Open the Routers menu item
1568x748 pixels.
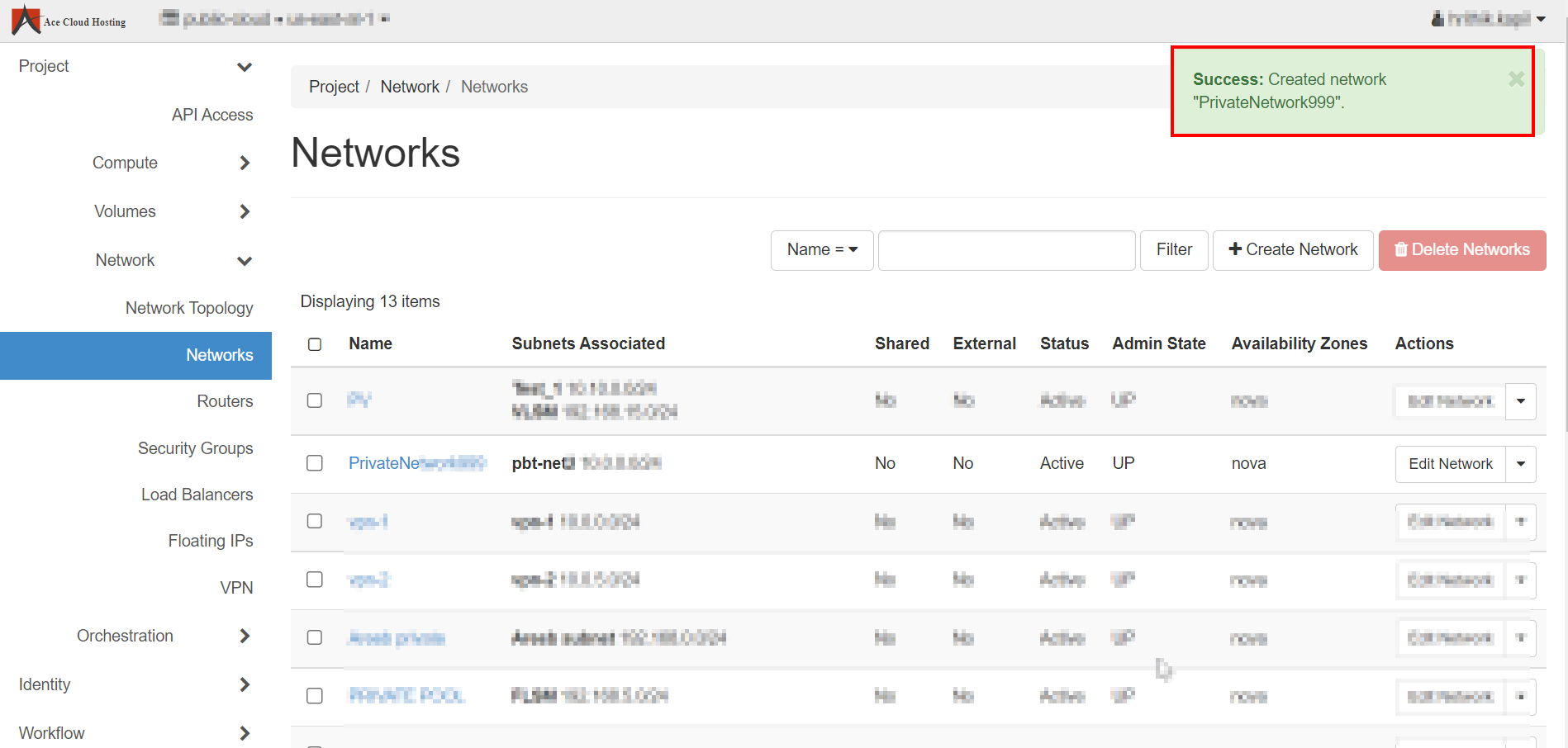click(x=225, y=402)
